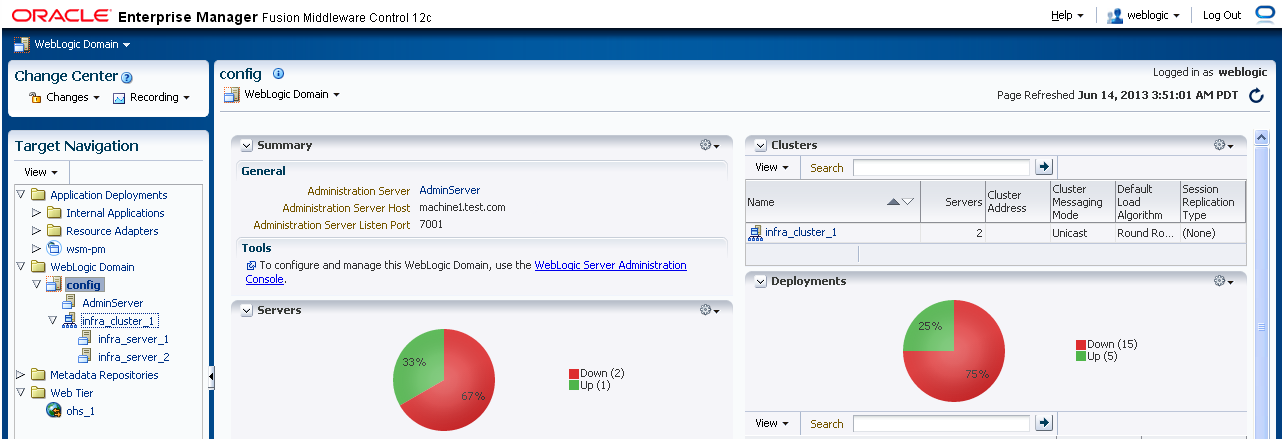
Task: Open Deployments View menu
Action: [x=772, y=423]
